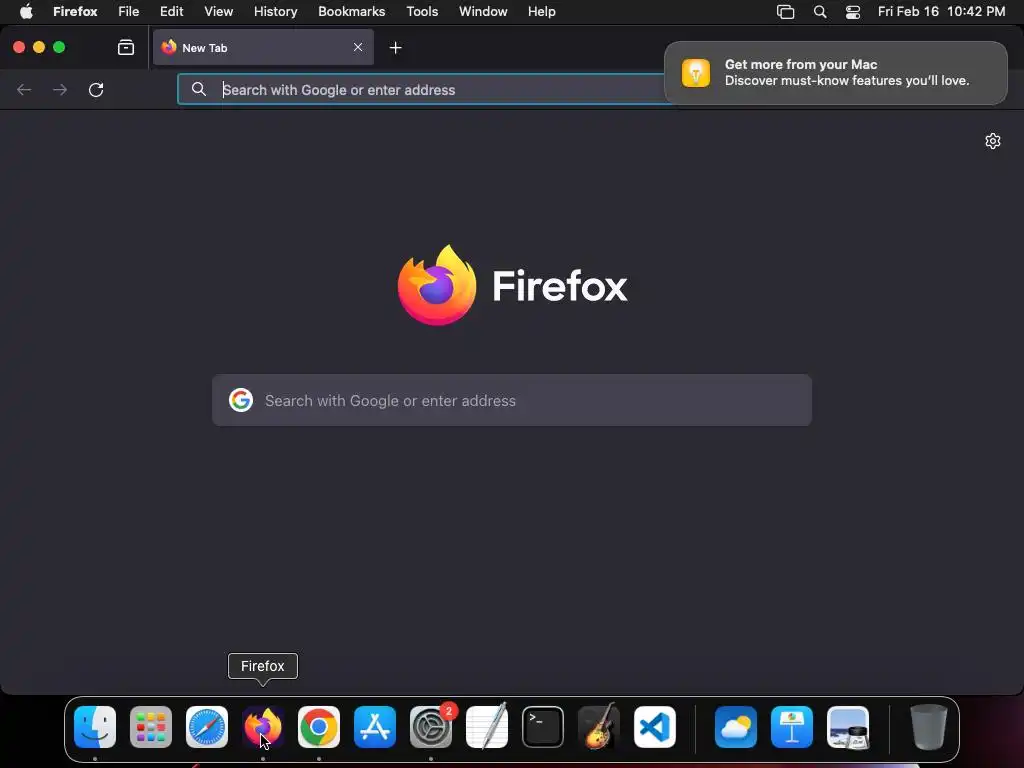Launch Terminal from the dock
The height and width of the screenshot is (768, 1024).
[543, 727]
